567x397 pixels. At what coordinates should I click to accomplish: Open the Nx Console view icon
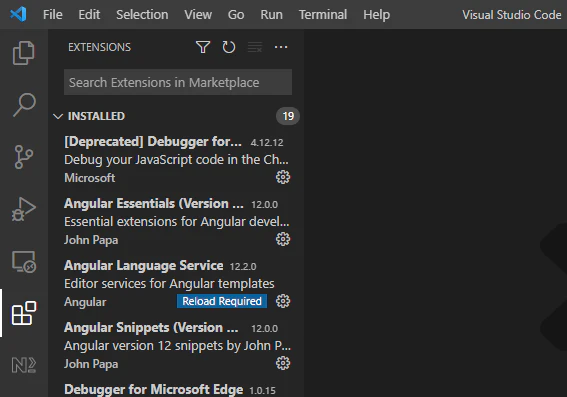point(24,365)
